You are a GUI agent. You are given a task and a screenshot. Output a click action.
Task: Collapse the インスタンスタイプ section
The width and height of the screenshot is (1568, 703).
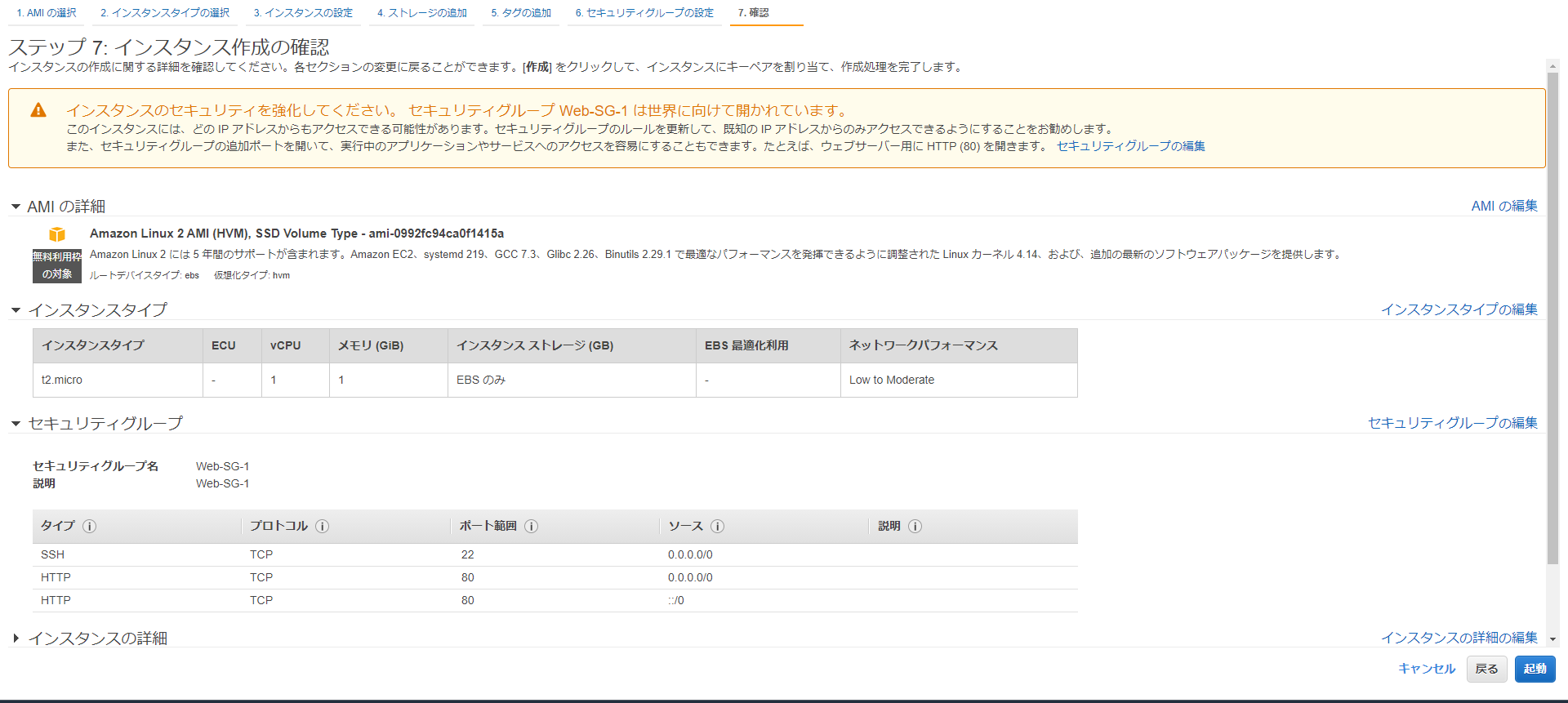(16, 310)
